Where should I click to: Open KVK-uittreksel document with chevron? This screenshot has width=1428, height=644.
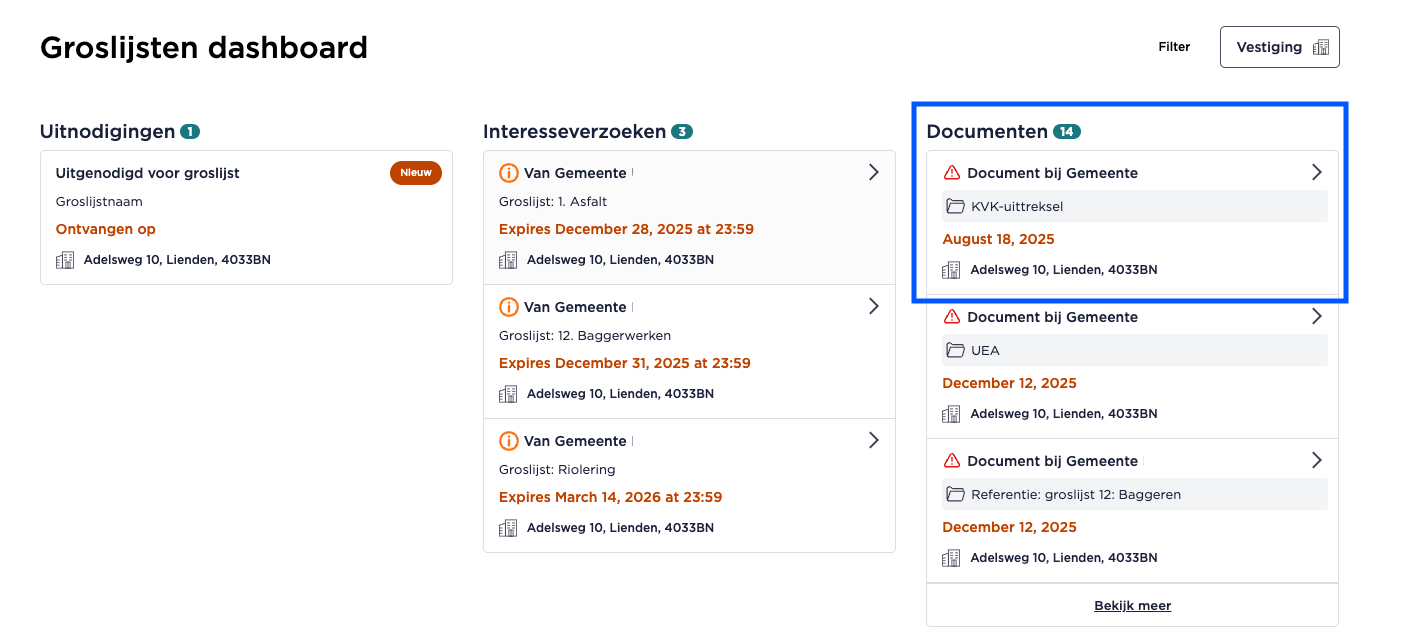click(x=1316, y=172)
